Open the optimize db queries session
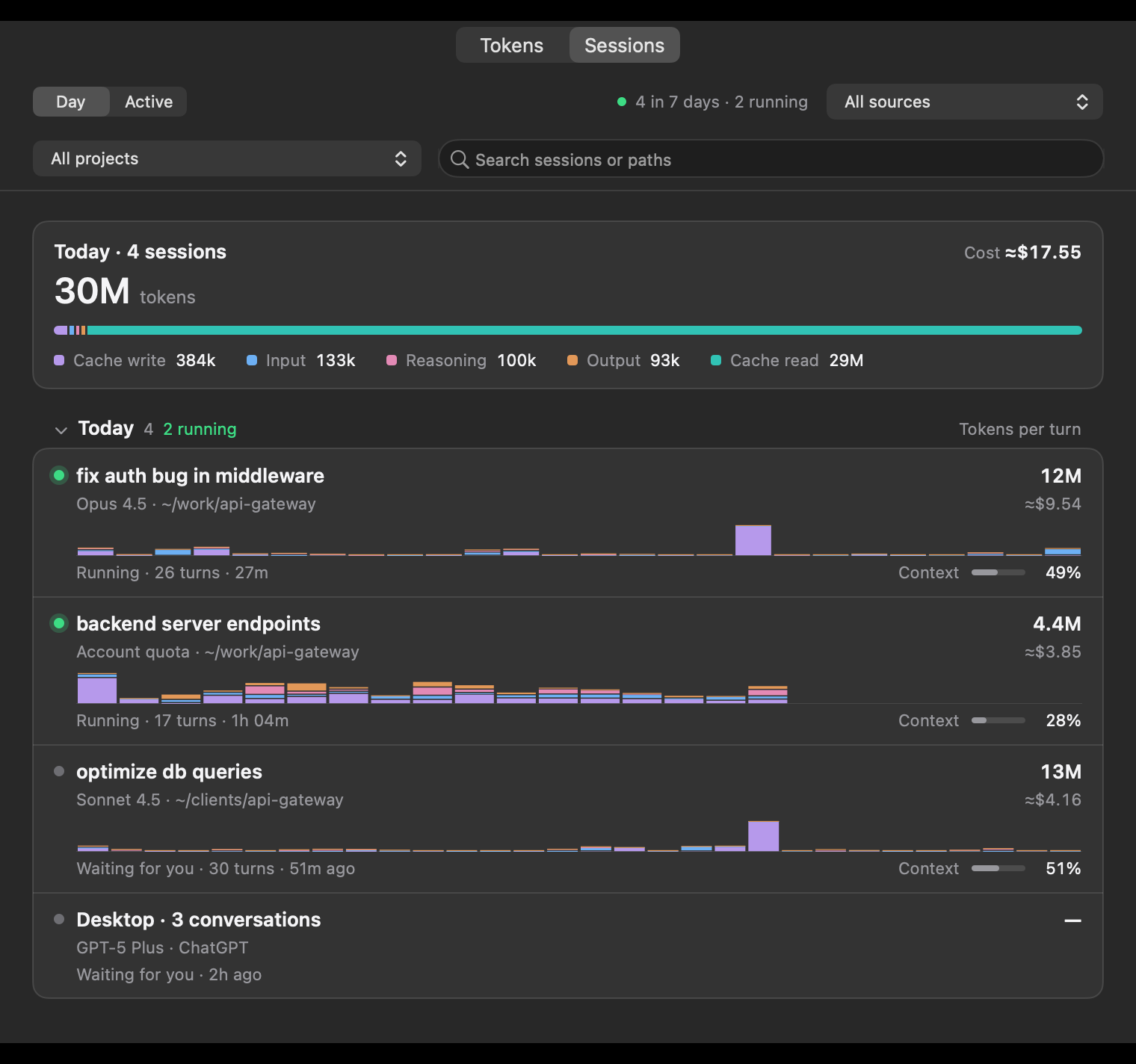This screenshot has height=1064, width=1136. (568, 819)
